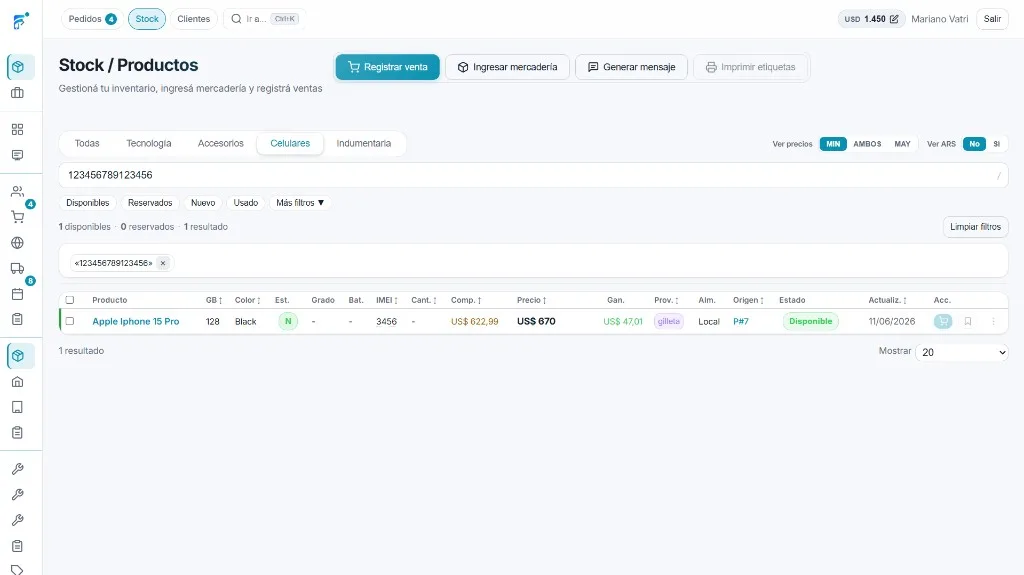
Task: Sort the table by Precio column
Action: click(532, 300)
